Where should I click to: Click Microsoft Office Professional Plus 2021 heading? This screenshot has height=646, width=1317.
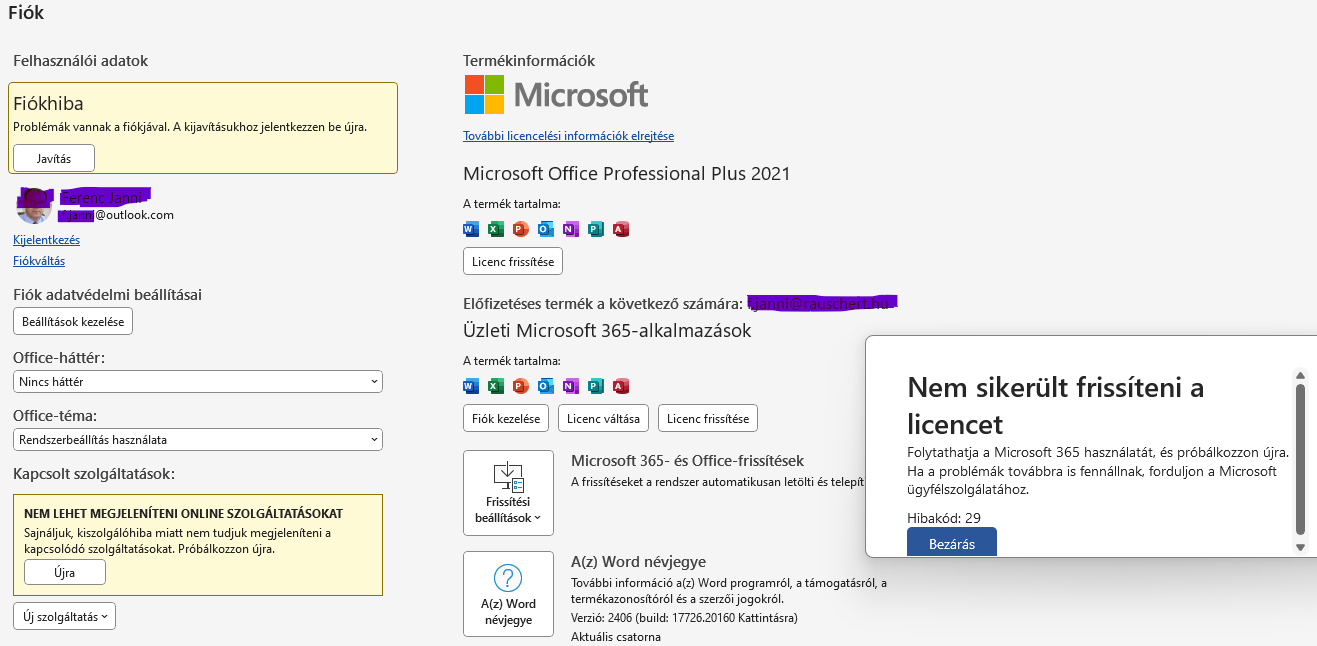click(627, 174)
